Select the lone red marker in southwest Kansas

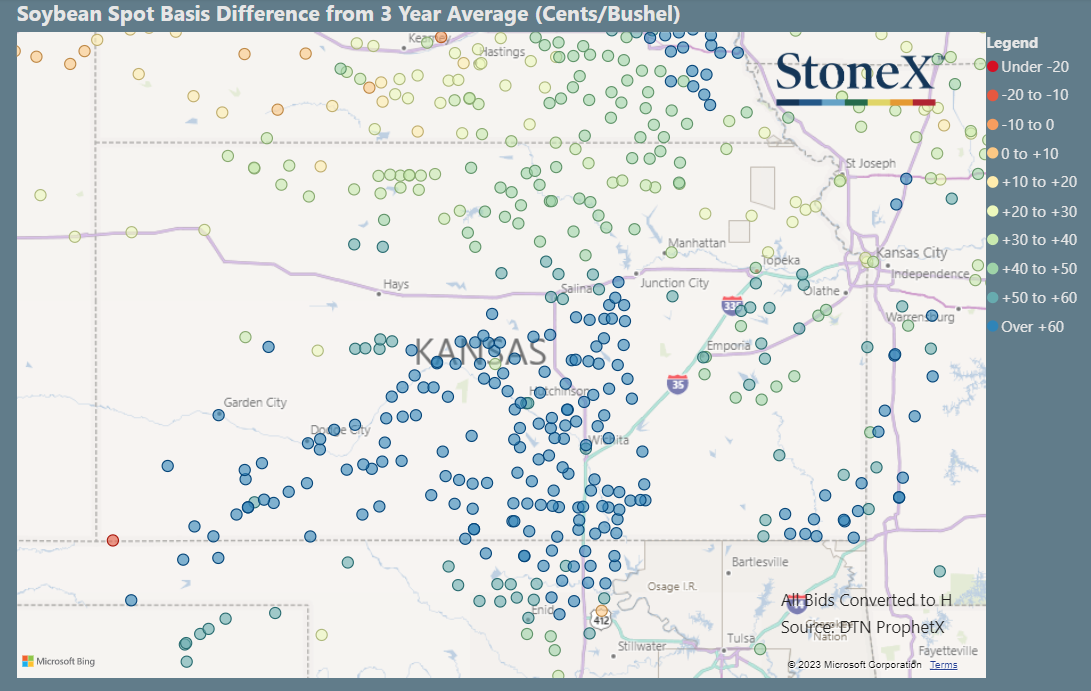(112, 539)
